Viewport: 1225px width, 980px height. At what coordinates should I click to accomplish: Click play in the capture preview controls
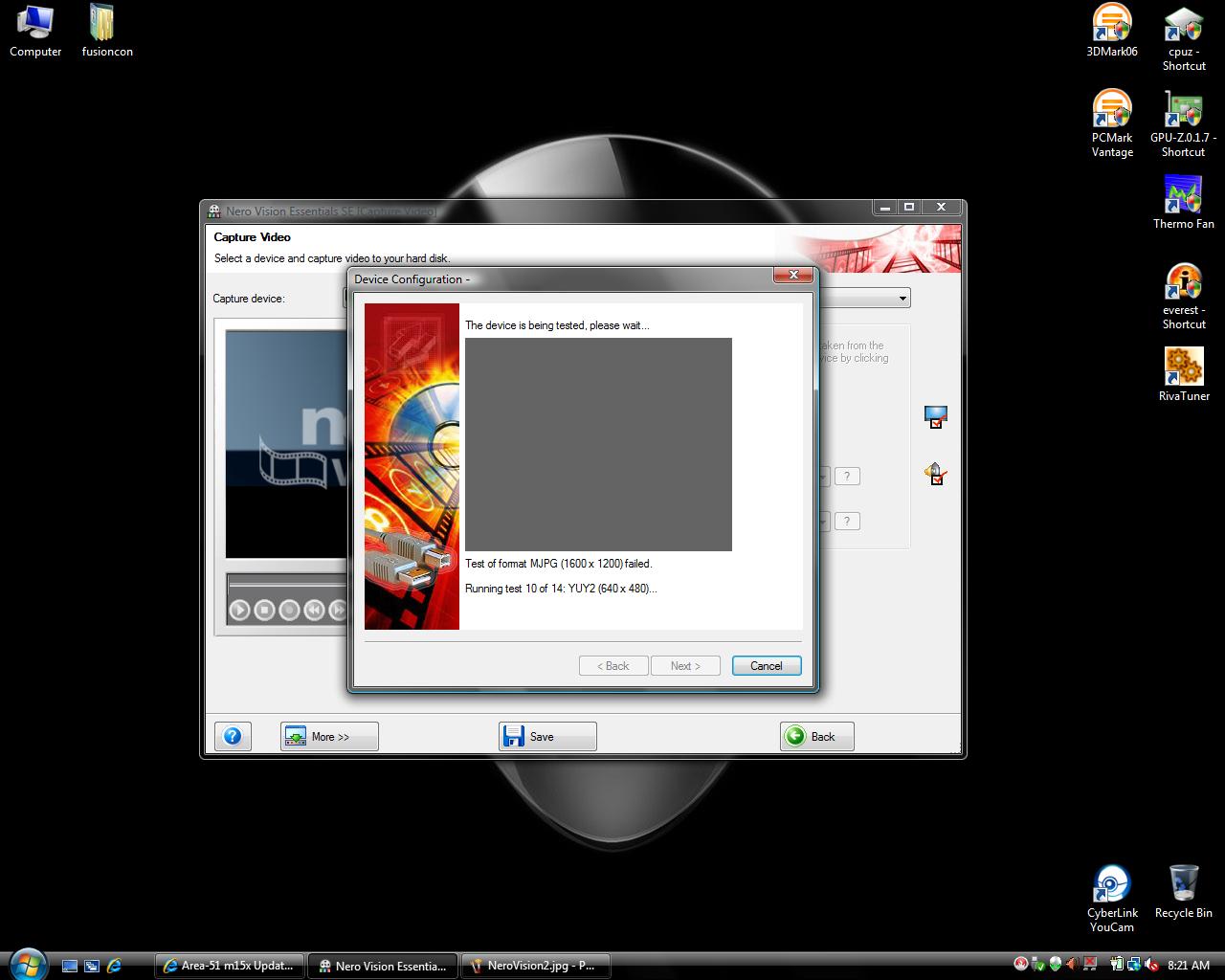(x=240, y=610)
